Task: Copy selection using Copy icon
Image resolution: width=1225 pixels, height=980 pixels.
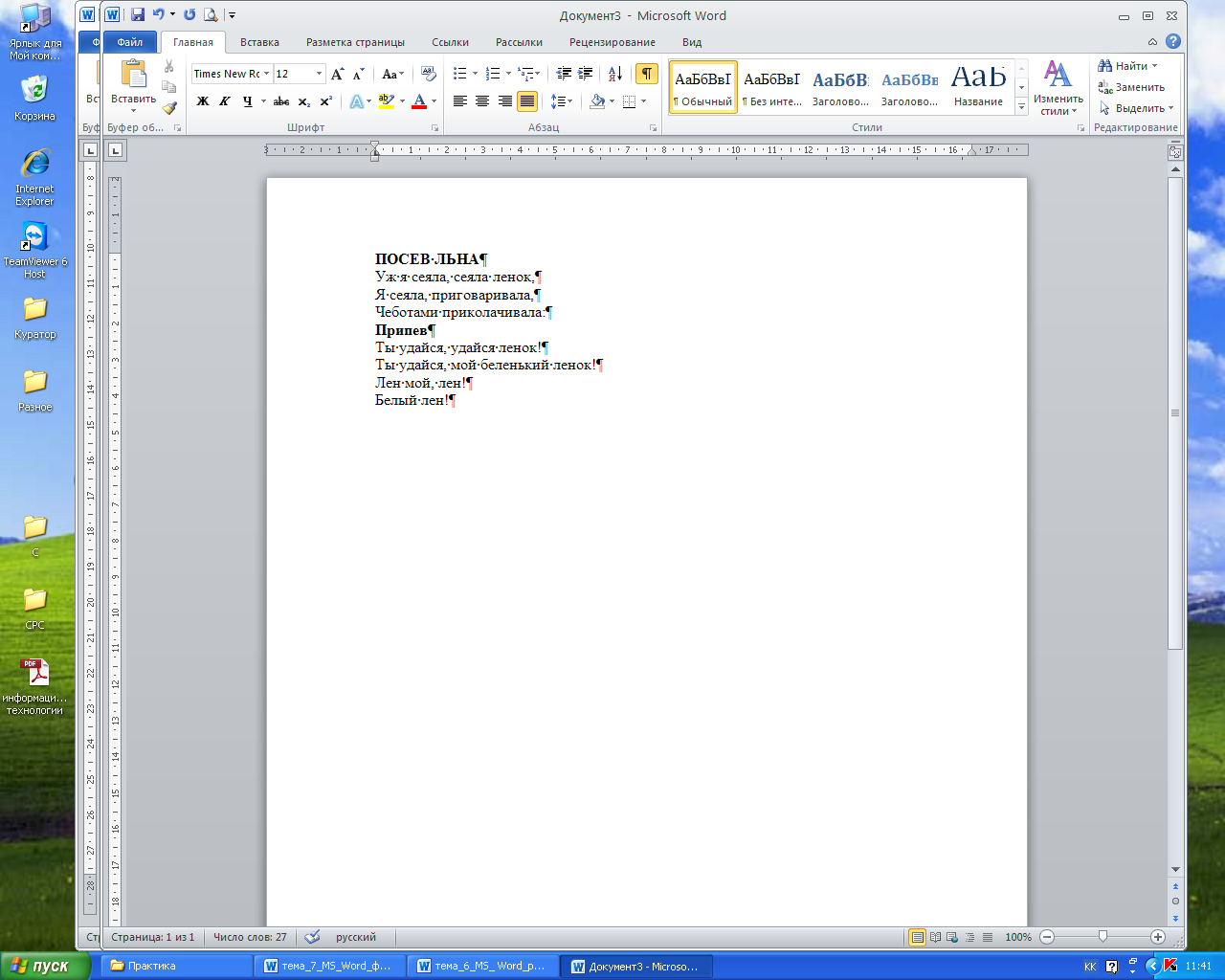Action: click(169, 87)
